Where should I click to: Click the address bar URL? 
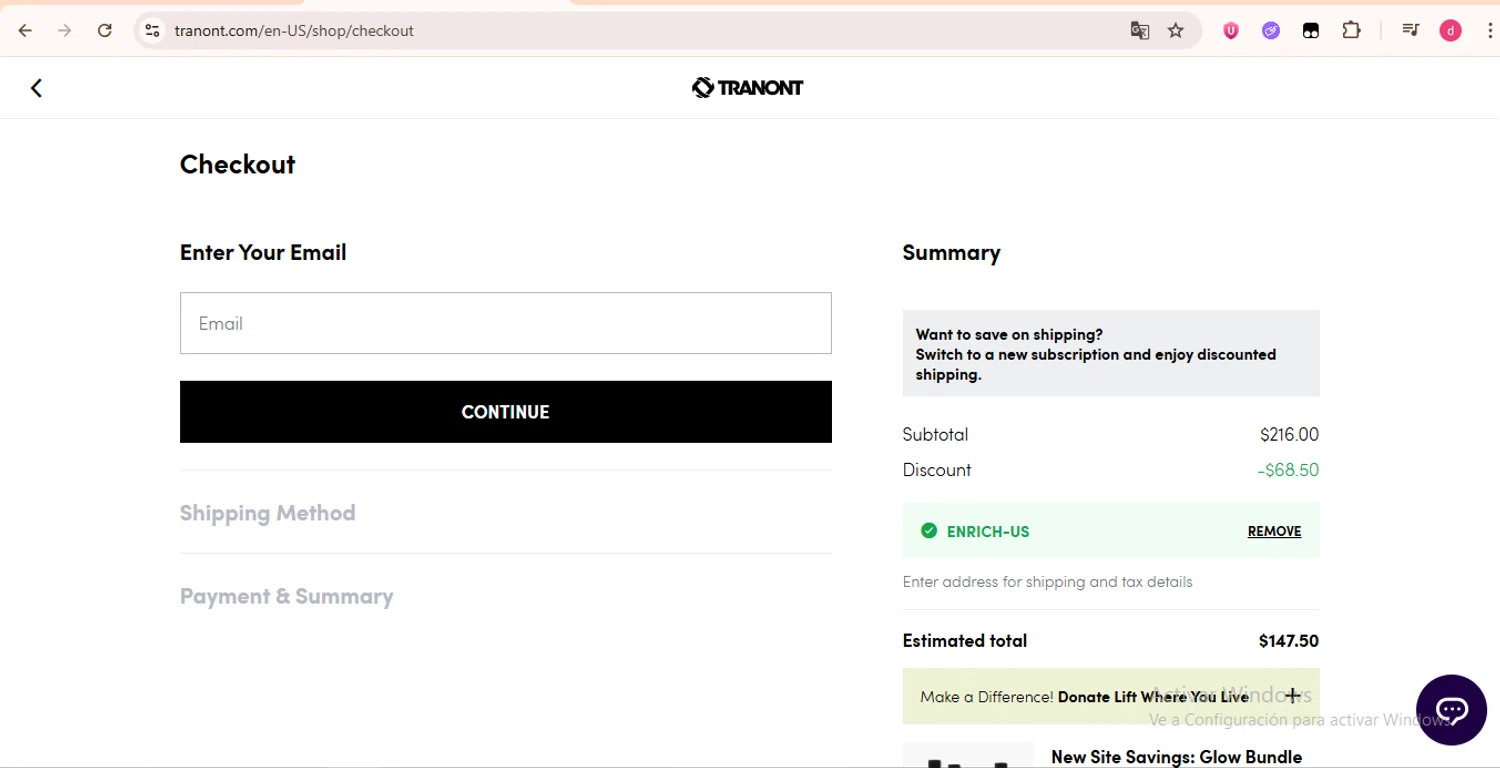[294, 30]
